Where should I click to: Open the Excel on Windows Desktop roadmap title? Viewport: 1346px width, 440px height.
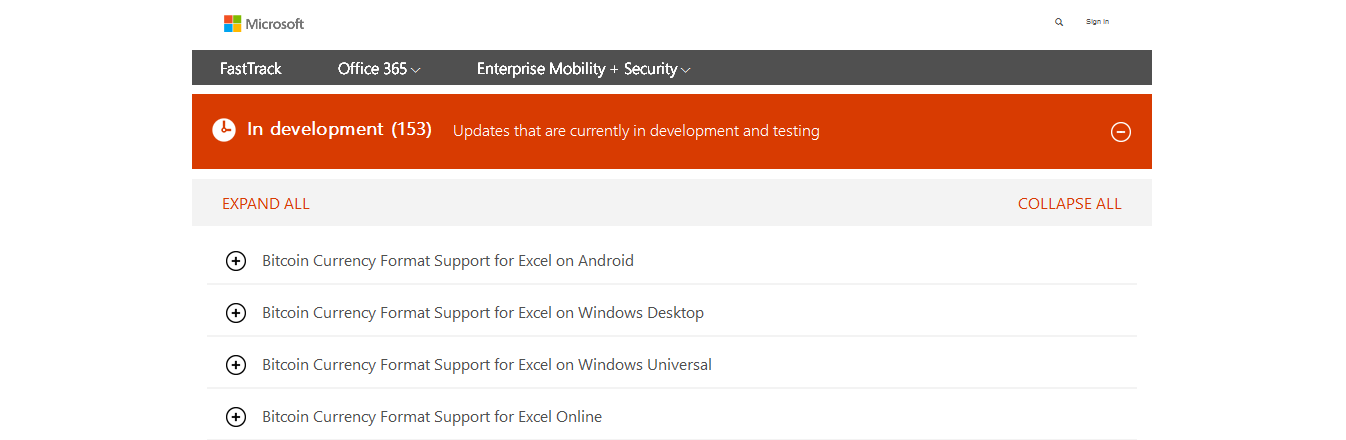483,313
